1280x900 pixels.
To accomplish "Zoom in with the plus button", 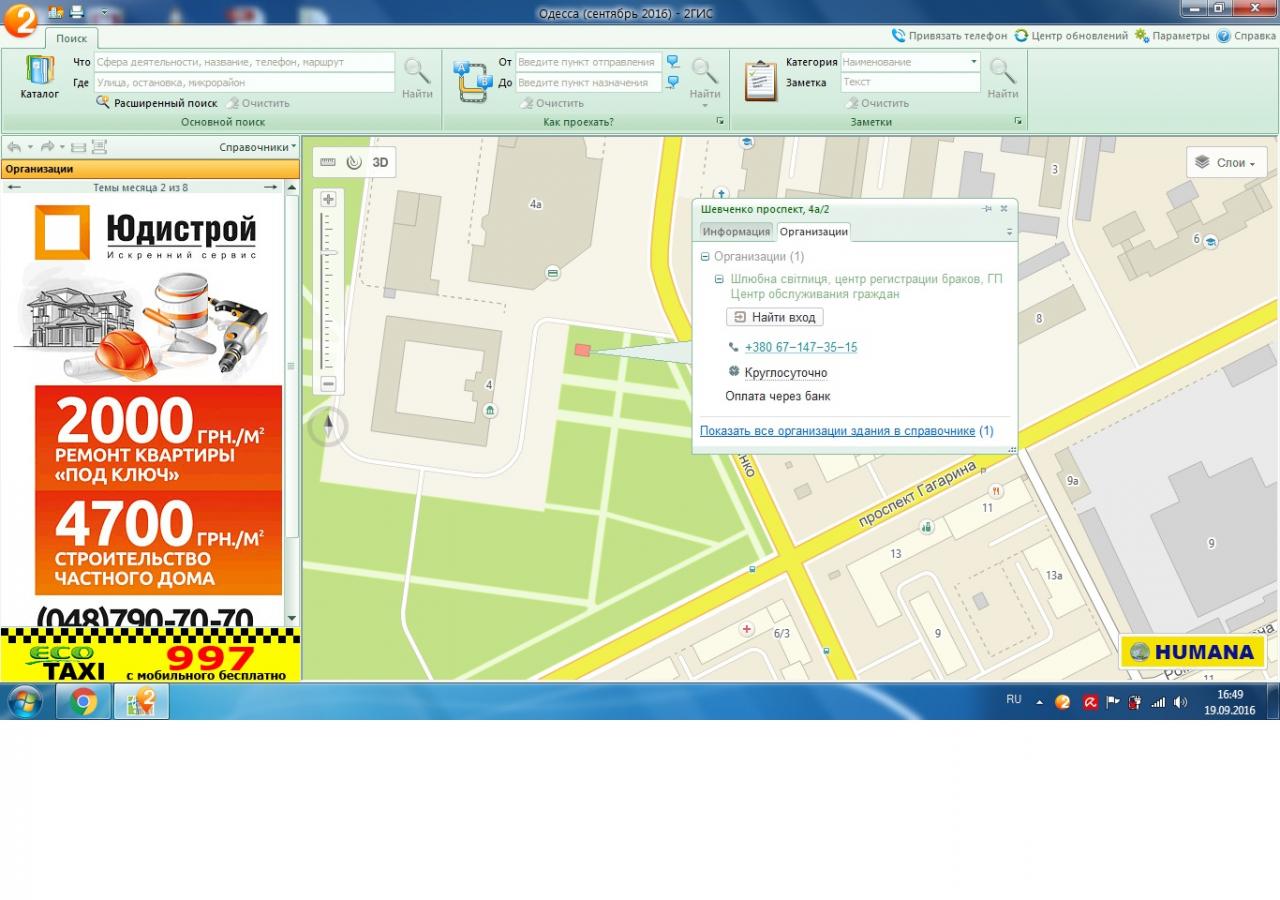I will click(x=328, y=199).
